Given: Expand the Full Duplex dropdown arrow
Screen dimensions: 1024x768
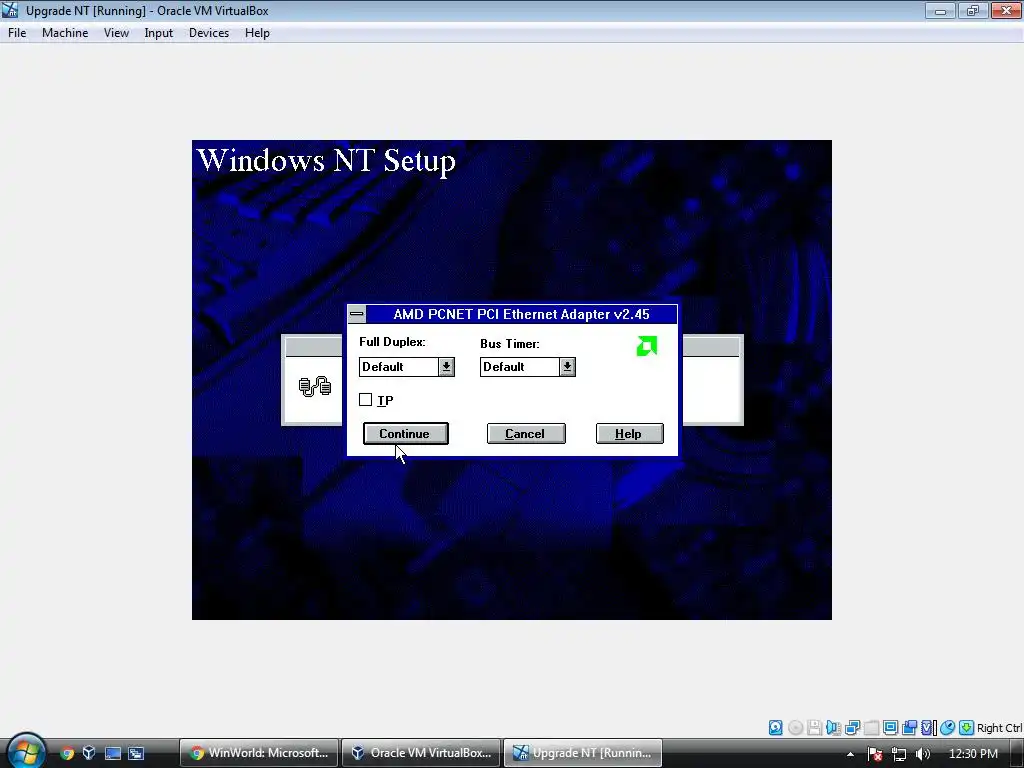Looking at the screenshot, I should (x=446, y=367).
